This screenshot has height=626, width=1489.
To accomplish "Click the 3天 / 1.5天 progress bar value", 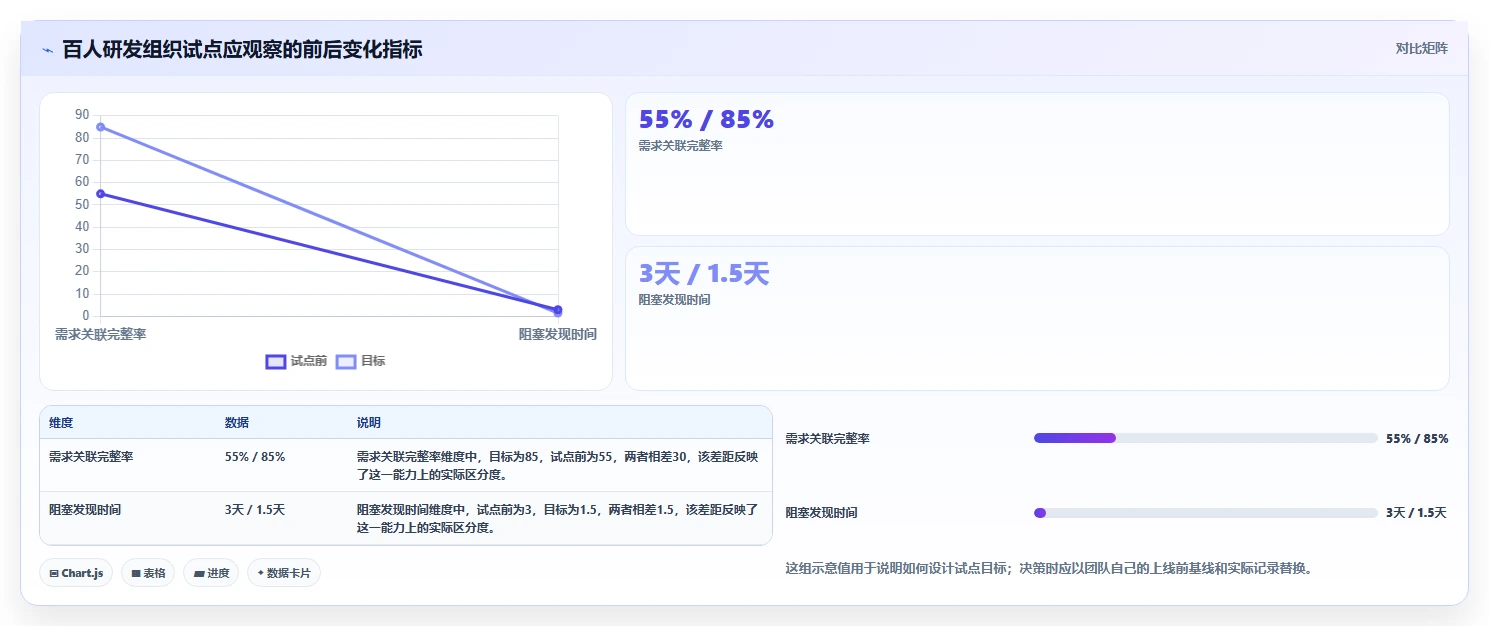I will point(1416,513).
